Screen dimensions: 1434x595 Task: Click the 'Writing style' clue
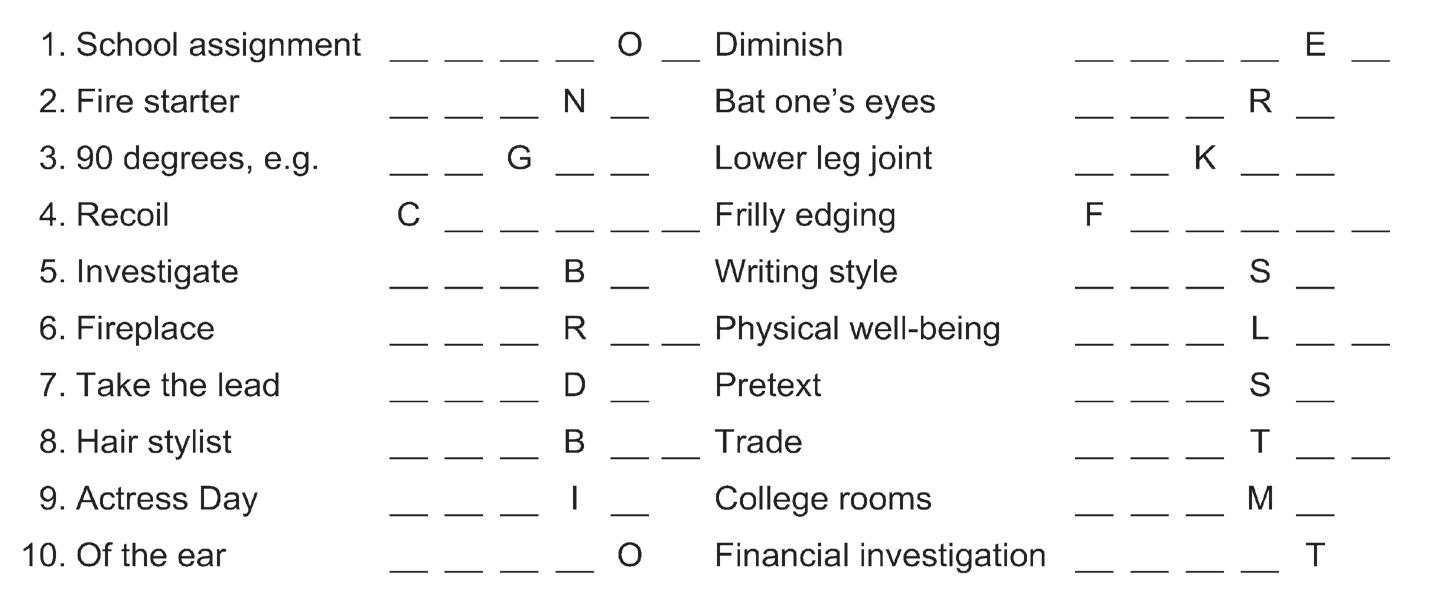(805, 272)
